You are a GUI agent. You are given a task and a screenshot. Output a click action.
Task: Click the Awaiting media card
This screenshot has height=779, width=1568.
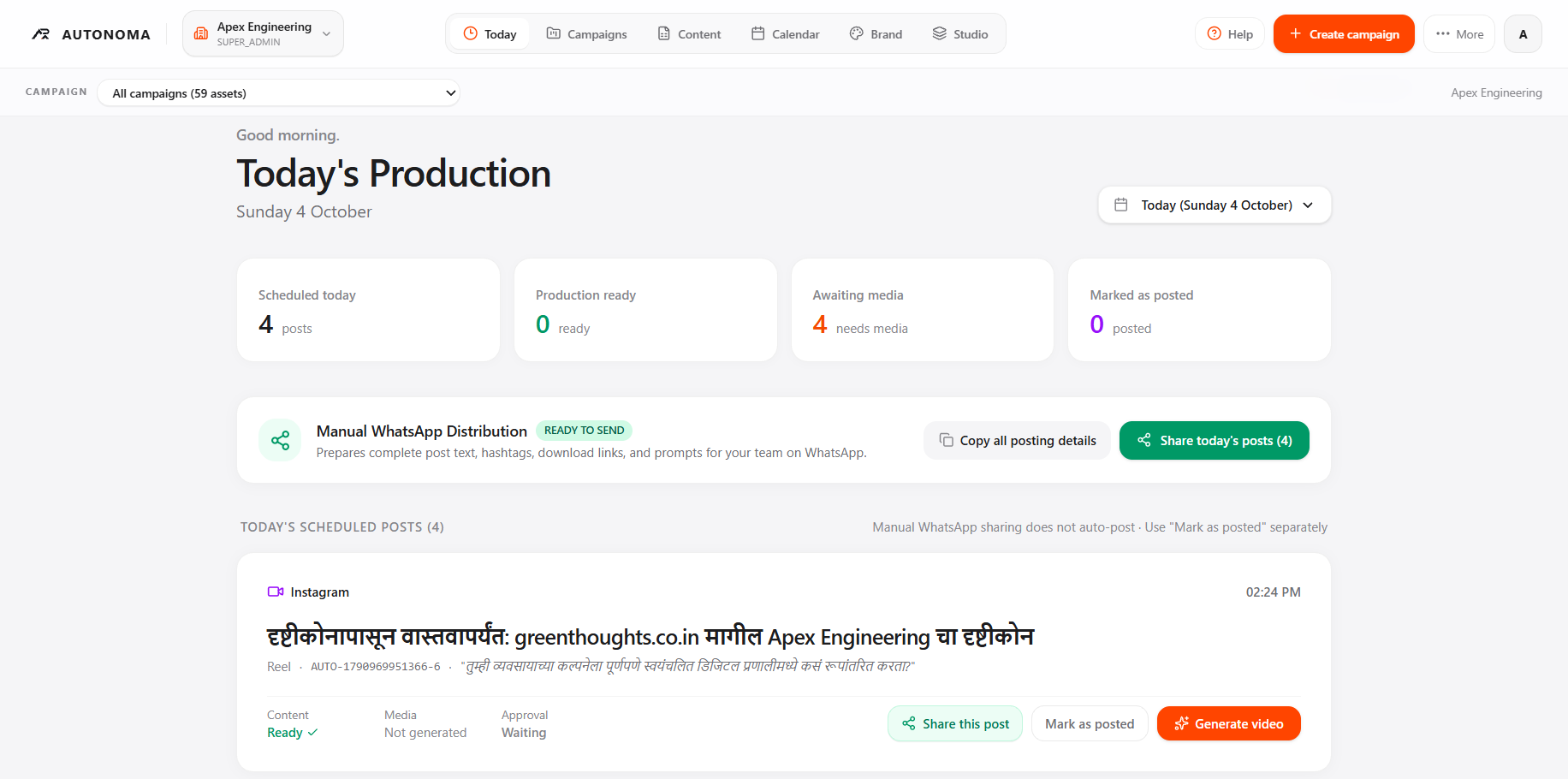click(922, 310)
